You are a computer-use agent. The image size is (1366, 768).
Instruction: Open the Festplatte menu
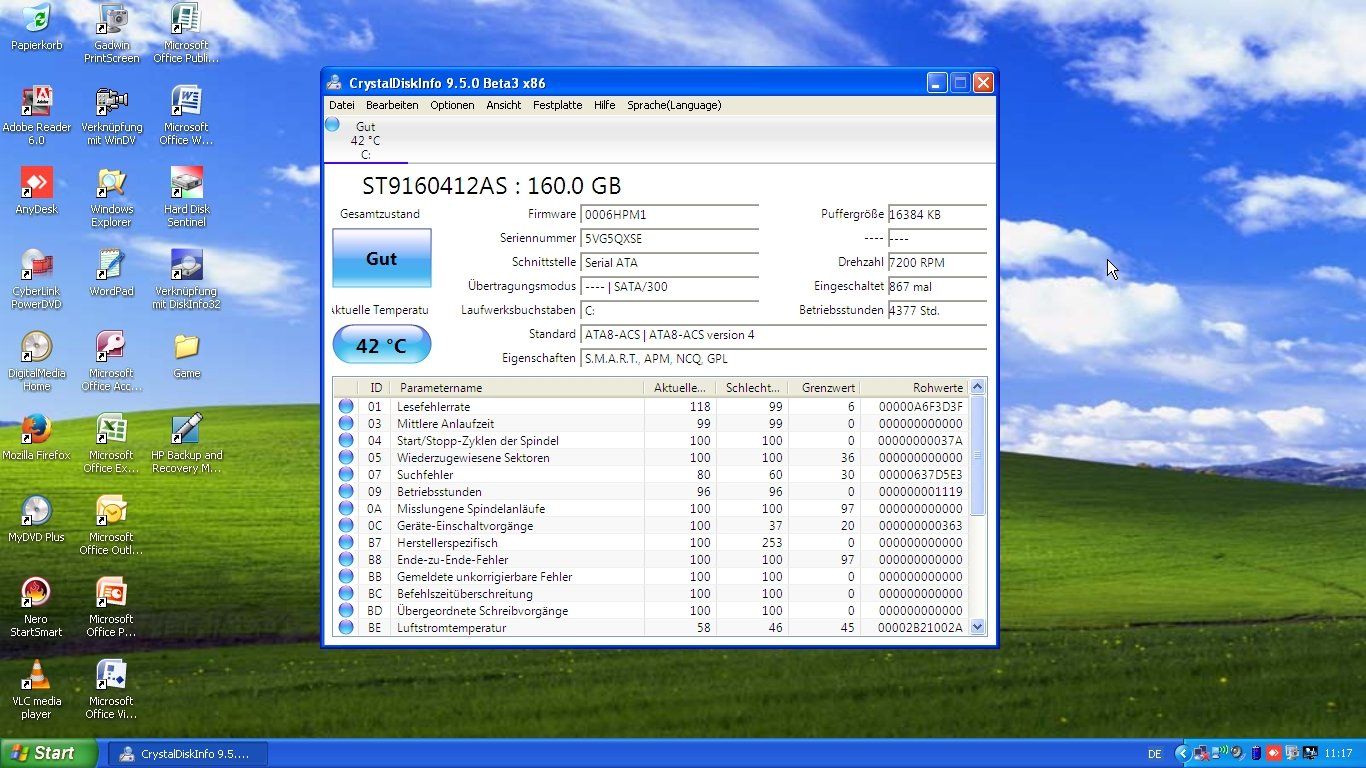tap(557, 105)
